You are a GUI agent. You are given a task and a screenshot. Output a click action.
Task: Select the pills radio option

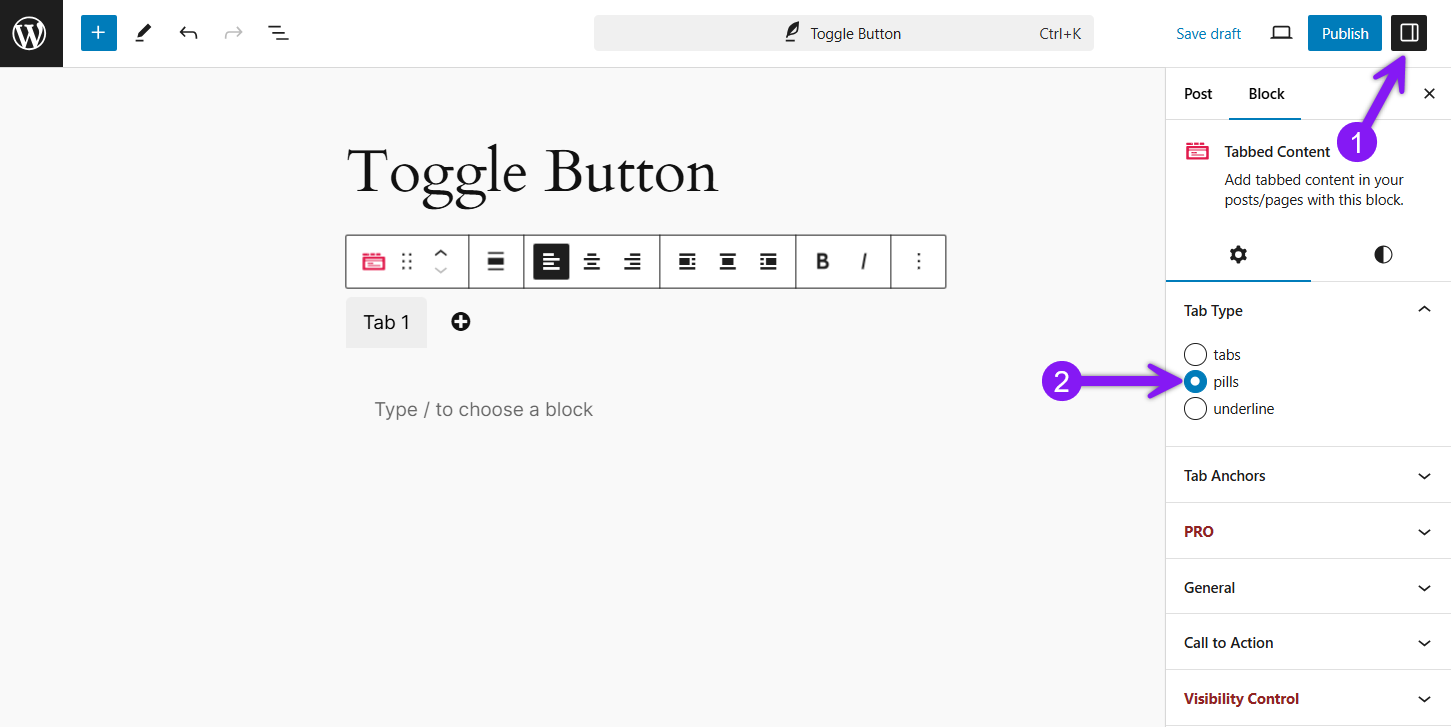pos(1195,381)
